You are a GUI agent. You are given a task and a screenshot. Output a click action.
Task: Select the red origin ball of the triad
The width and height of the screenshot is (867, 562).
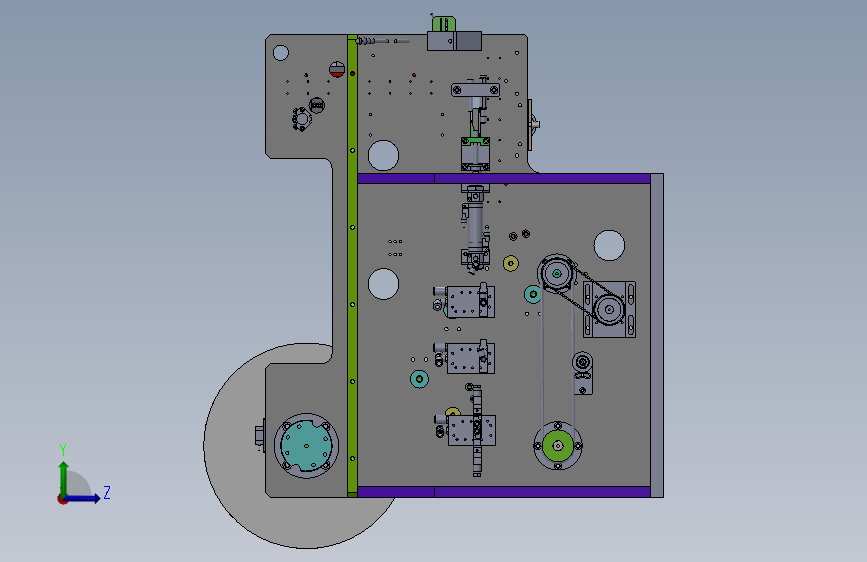[x=62, y=499]
